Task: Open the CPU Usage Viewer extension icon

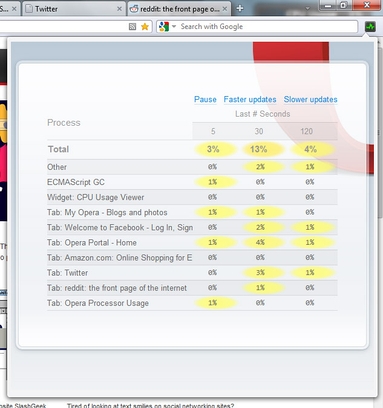Action: (370, 26)
